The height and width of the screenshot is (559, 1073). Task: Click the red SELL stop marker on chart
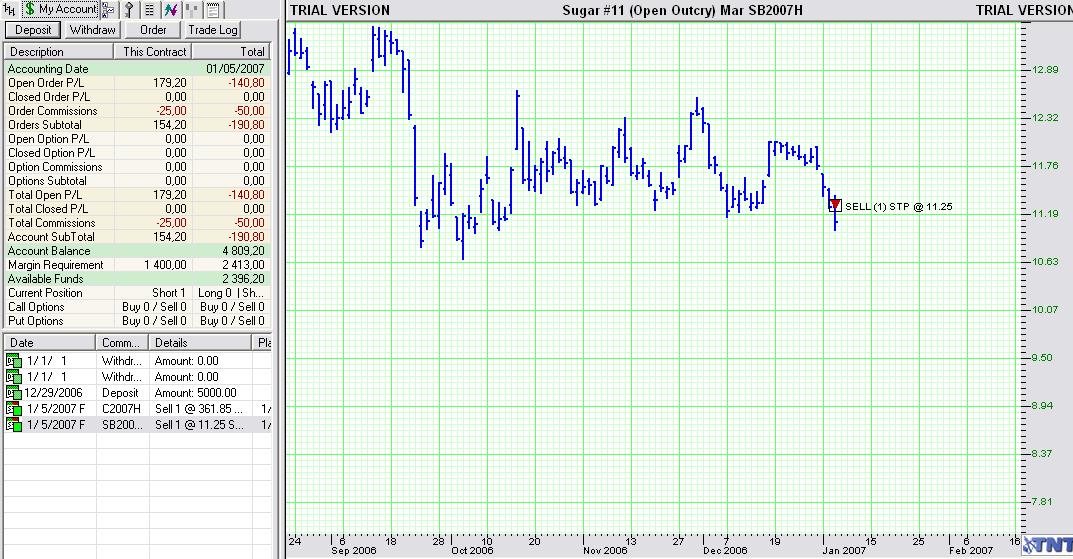tap(835, 205)
